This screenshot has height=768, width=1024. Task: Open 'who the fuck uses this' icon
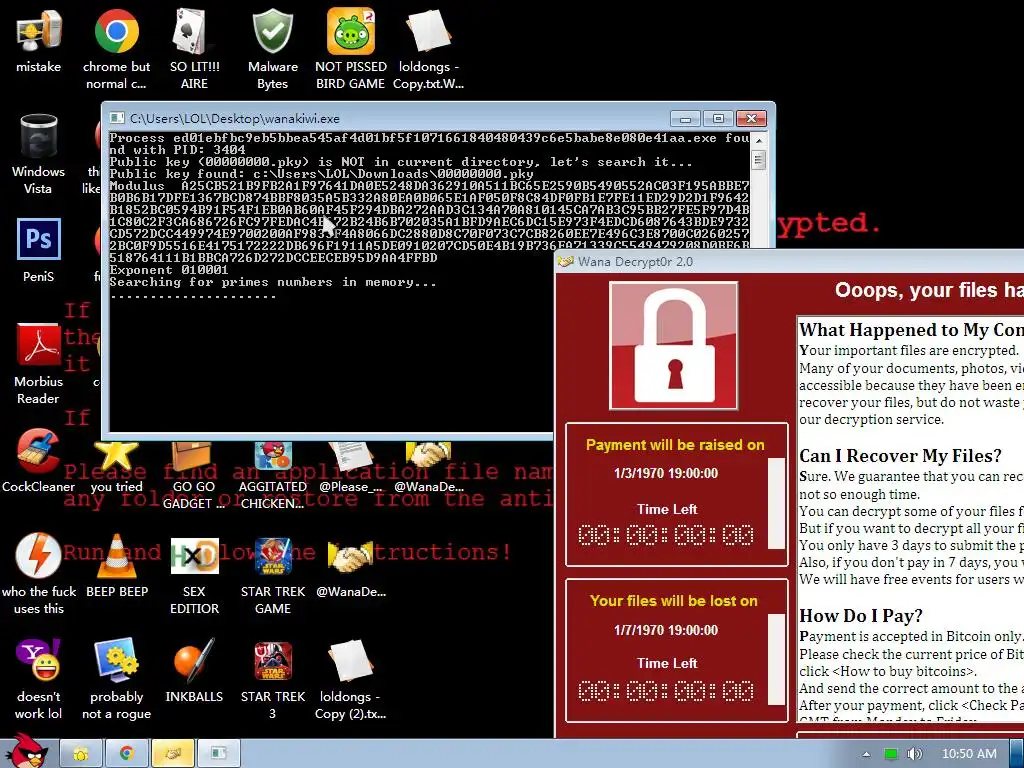click(x=39, y=573)
